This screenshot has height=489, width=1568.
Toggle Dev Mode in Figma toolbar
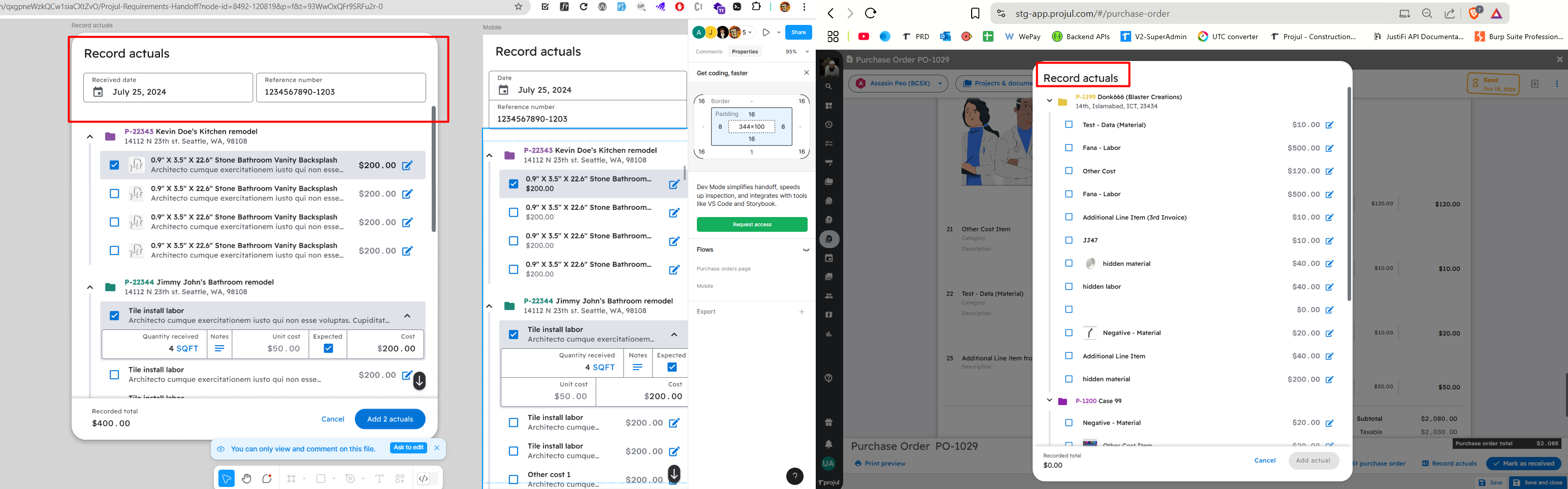point(424,479)
